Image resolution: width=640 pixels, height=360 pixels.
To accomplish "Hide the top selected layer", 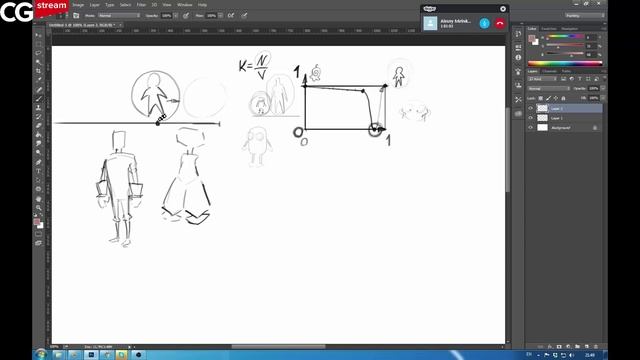I will (x=531, y=108).
